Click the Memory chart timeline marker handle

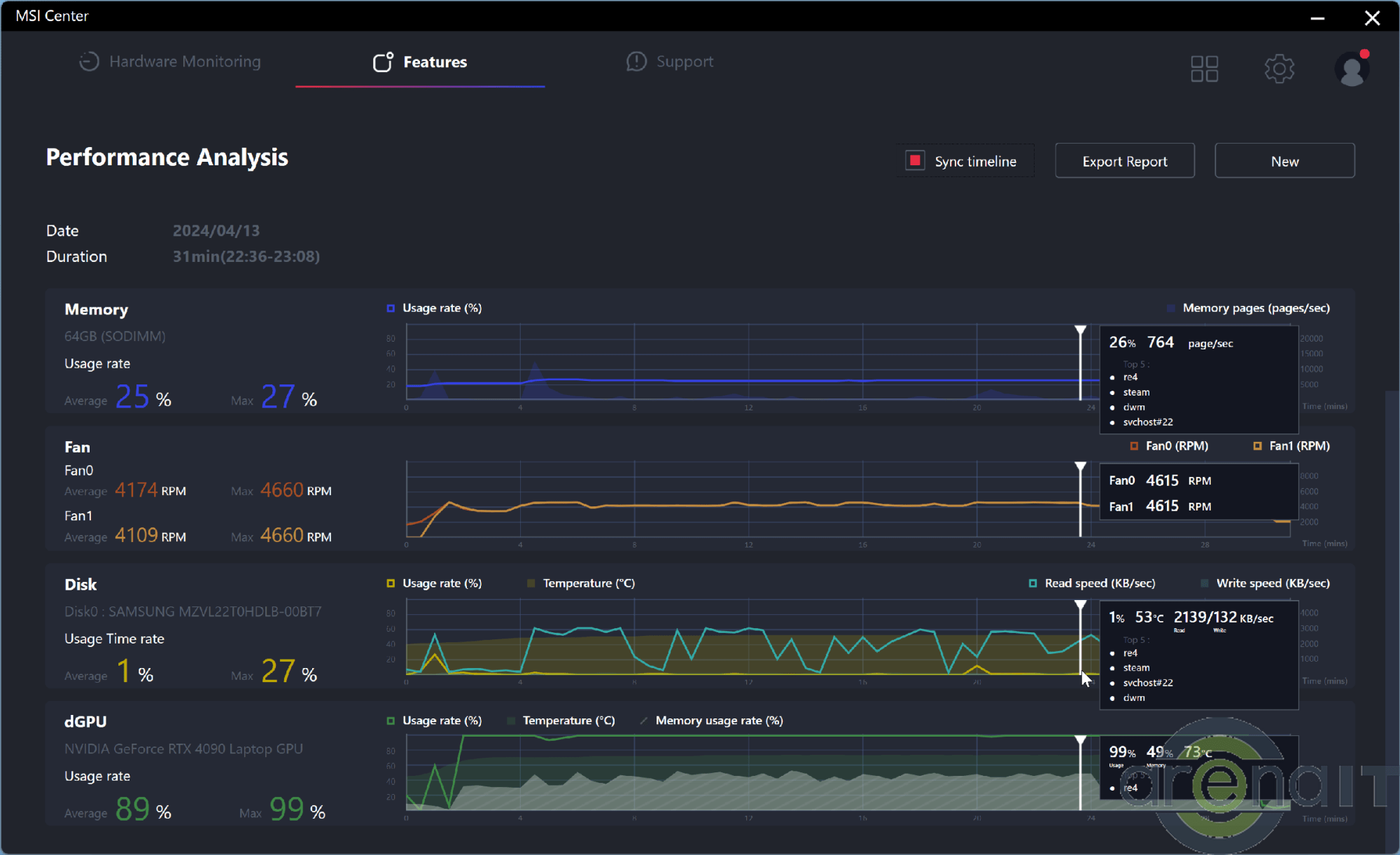[1080, 330]
